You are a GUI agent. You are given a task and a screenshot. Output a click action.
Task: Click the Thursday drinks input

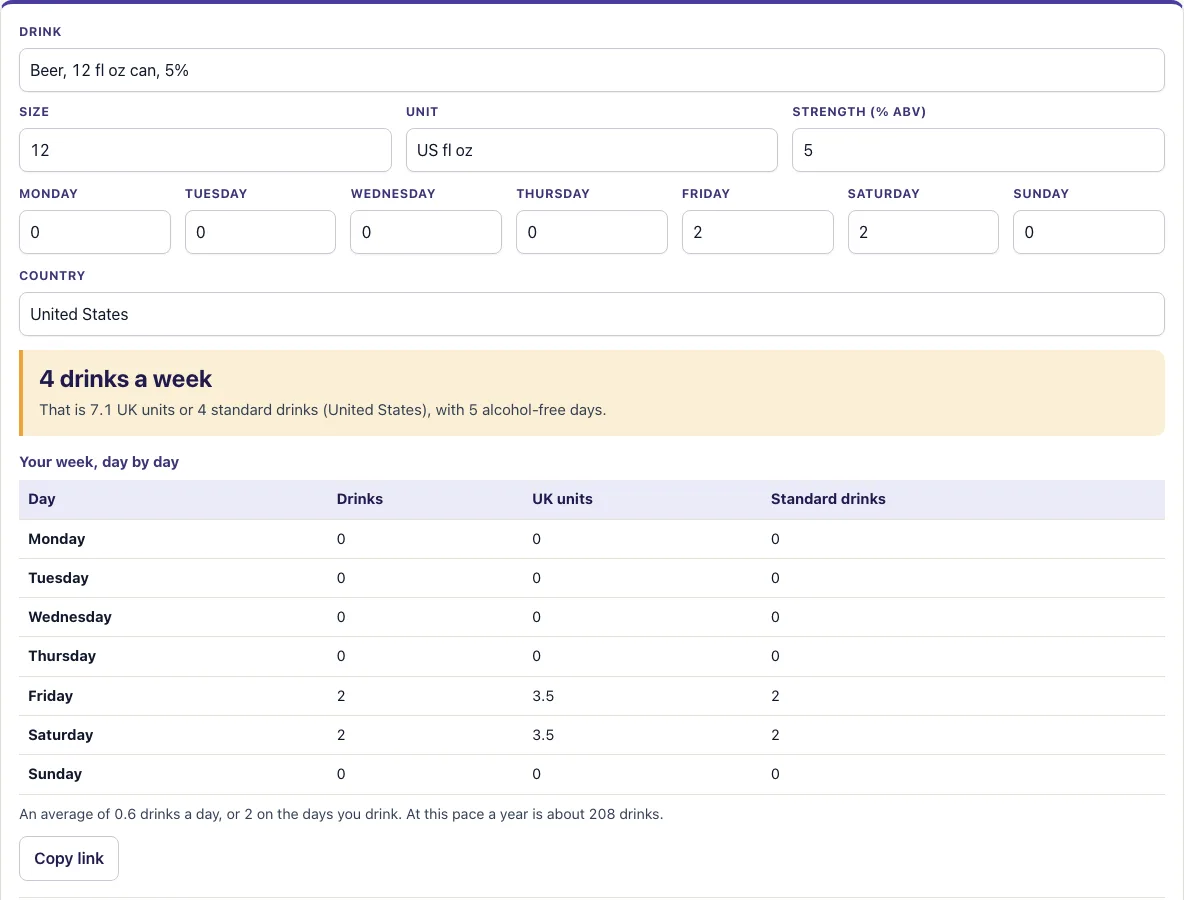(592, 232)
